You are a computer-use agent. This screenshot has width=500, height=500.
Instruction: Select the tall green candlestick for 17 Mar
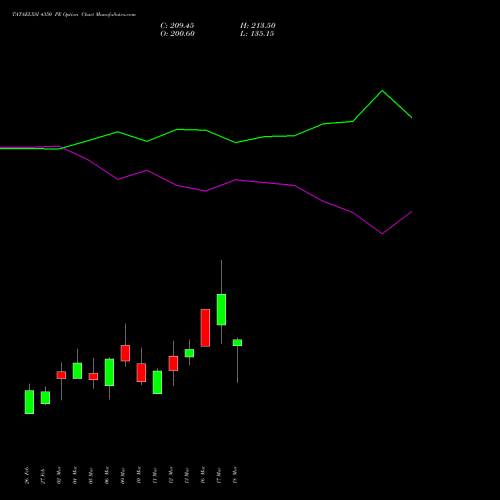tap(221, 309)
